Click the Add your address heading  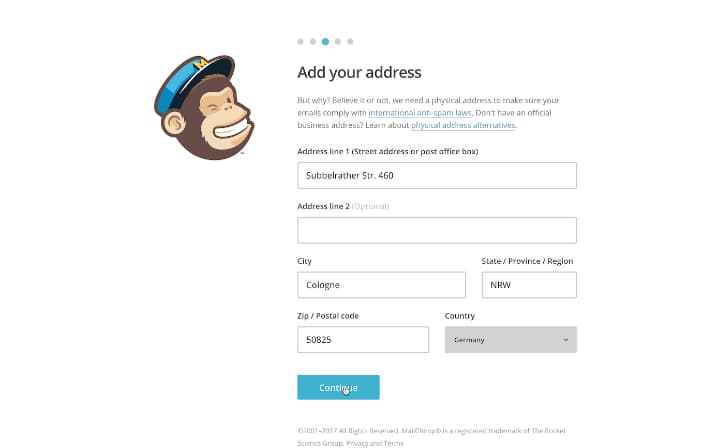coord(359,73)
